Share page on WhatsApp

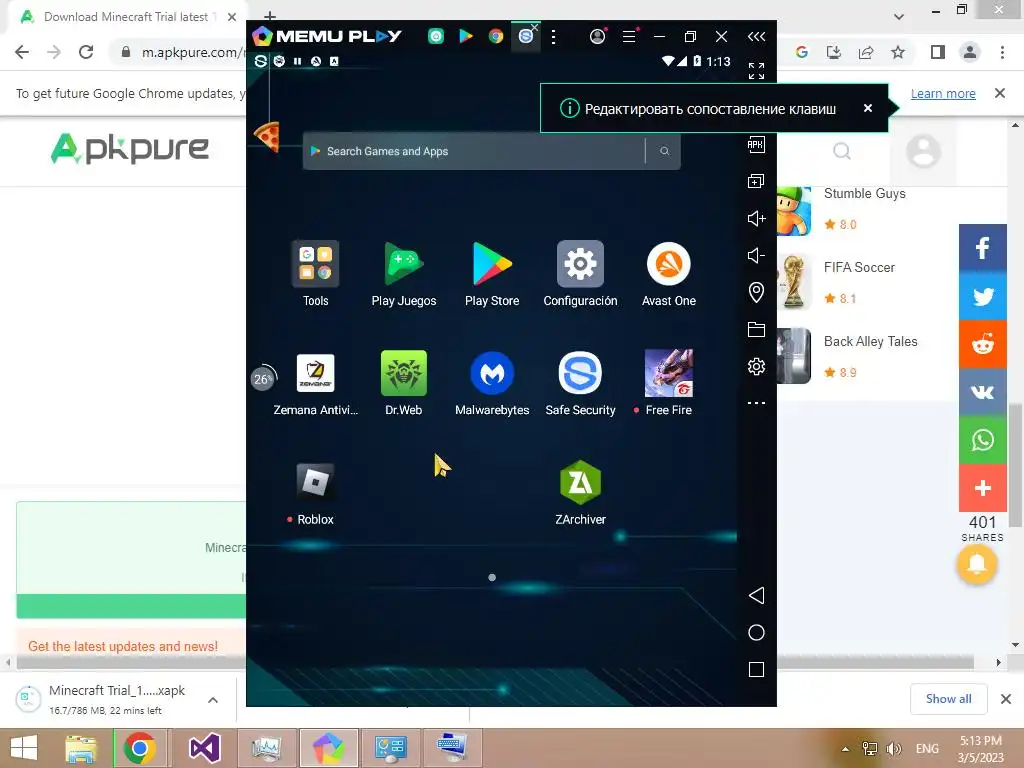tap(982, 440)
